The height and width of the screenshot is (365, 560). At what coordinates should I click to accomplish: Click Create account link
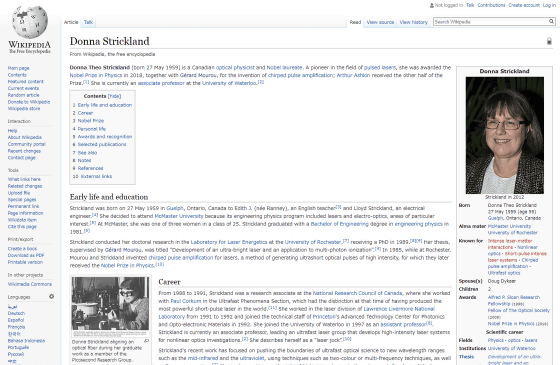tap(524, 5)
